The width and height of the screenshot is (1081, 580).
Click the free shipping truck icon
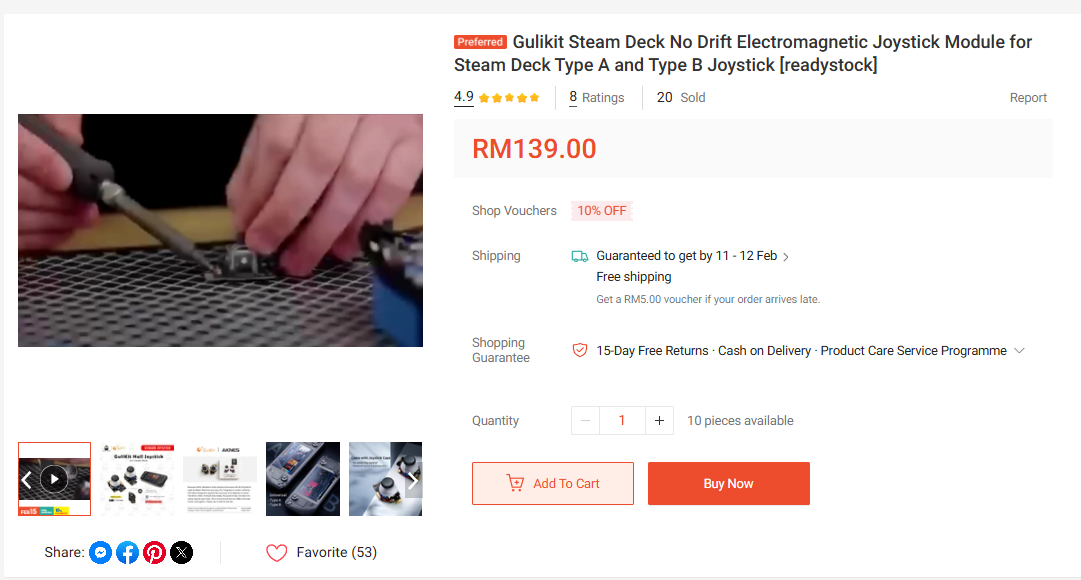tap(580, 257)
